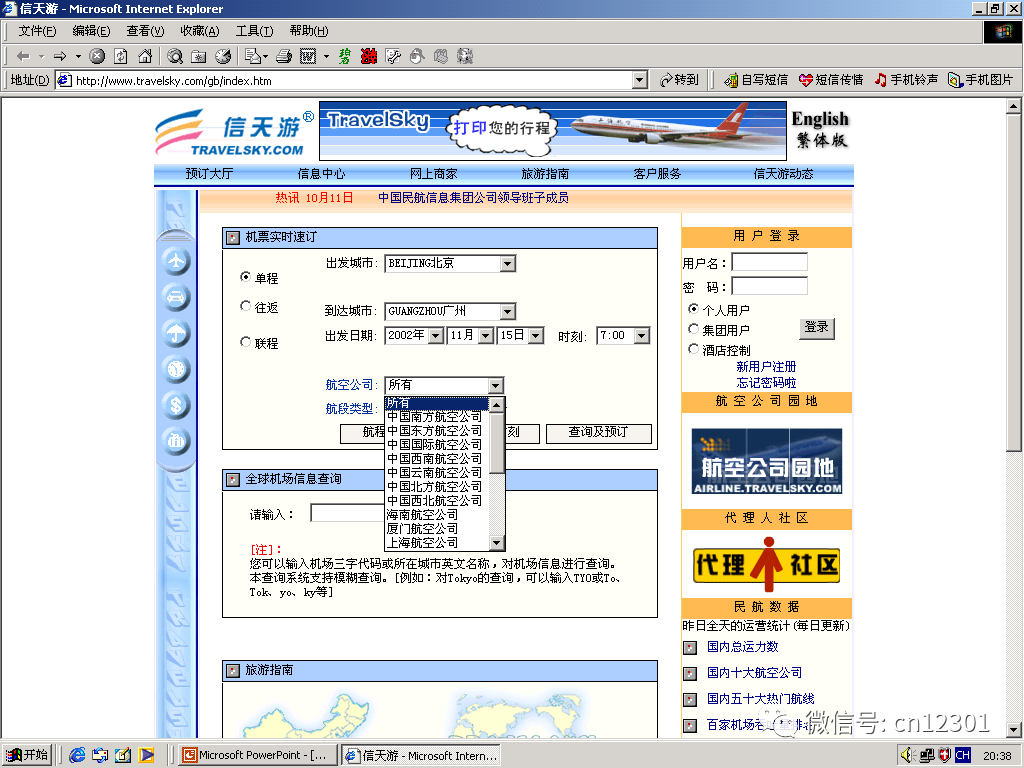Click the car sidebar icon
Viewport: 1024px width, 768px height.
(176, 297)
